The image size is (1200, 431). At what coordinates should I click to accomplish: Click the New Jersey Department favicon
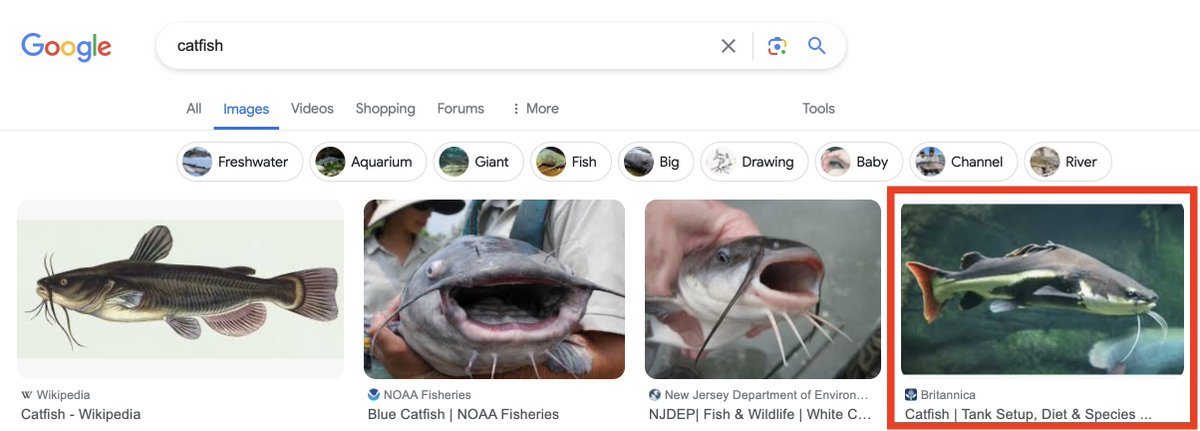pos(654,395)
